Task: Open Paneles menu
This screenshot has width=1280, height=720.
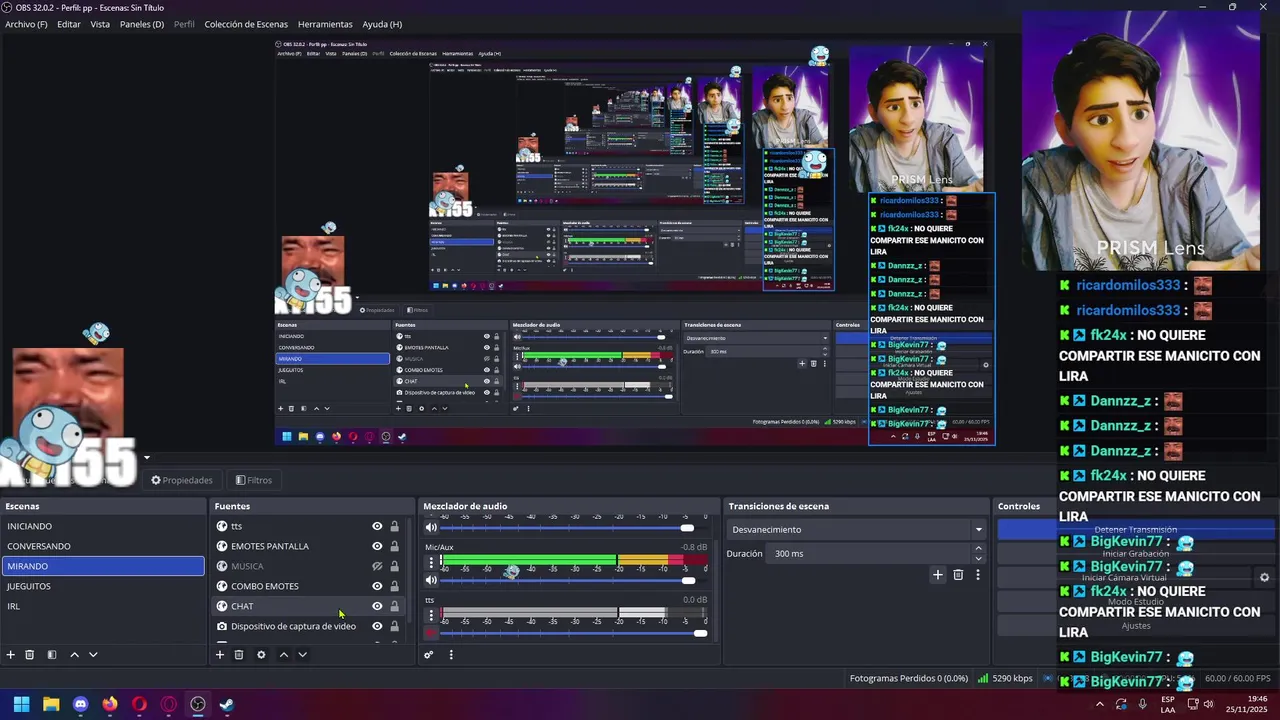Action: coord(142,24)
